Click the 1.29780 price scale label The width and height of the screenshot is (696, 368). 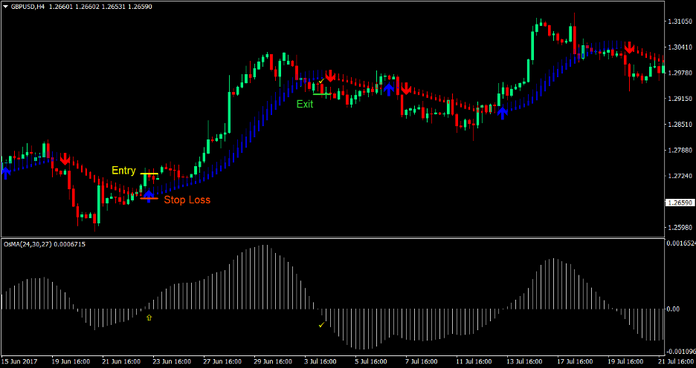point(680,73)
